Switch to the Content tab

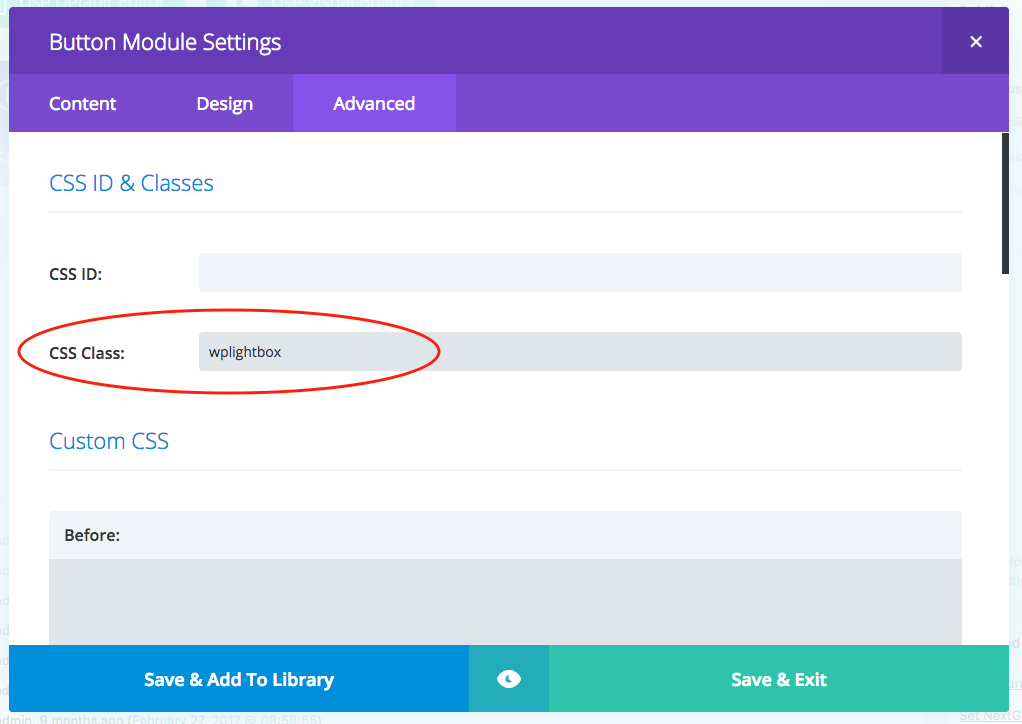(82, 104)
